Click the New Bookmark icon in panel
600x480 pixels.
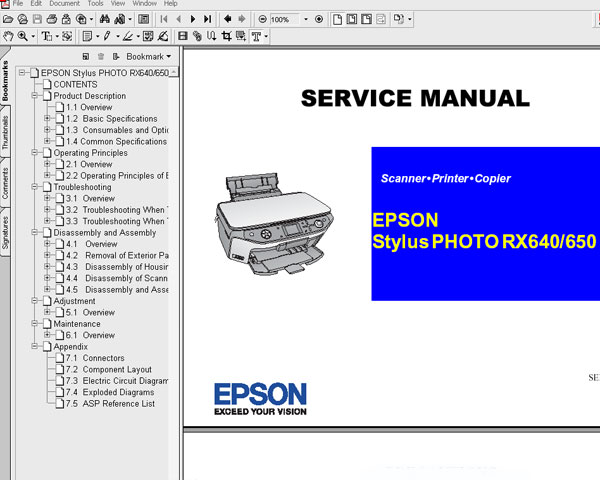point(86,57)
